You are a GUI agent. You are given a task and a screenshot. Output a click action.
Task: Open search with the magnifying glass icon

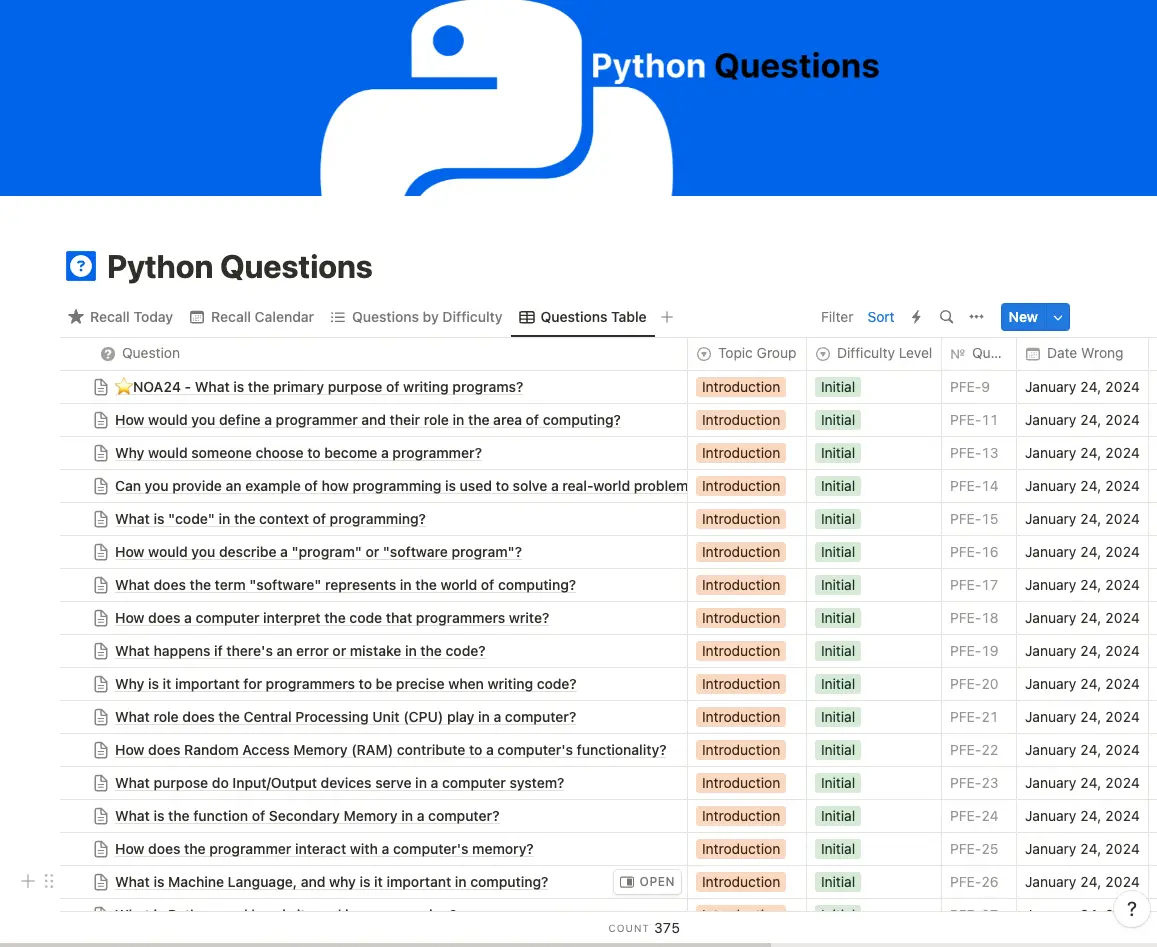pos(946,317)
